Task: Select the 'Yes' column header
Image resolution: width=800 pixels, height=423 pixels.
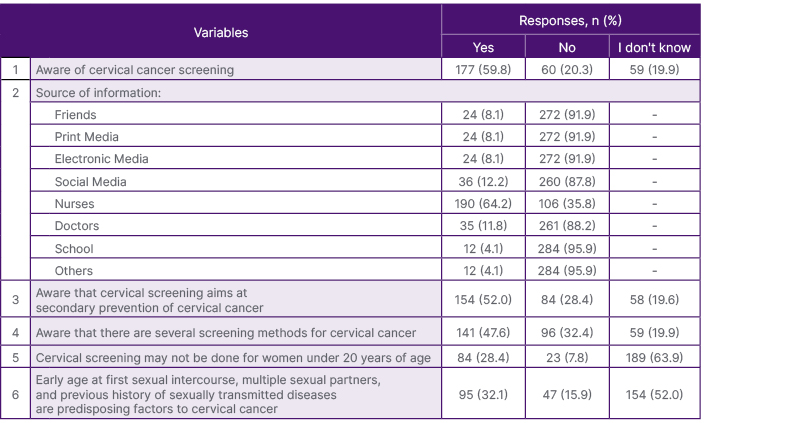Action: point(483,47)
